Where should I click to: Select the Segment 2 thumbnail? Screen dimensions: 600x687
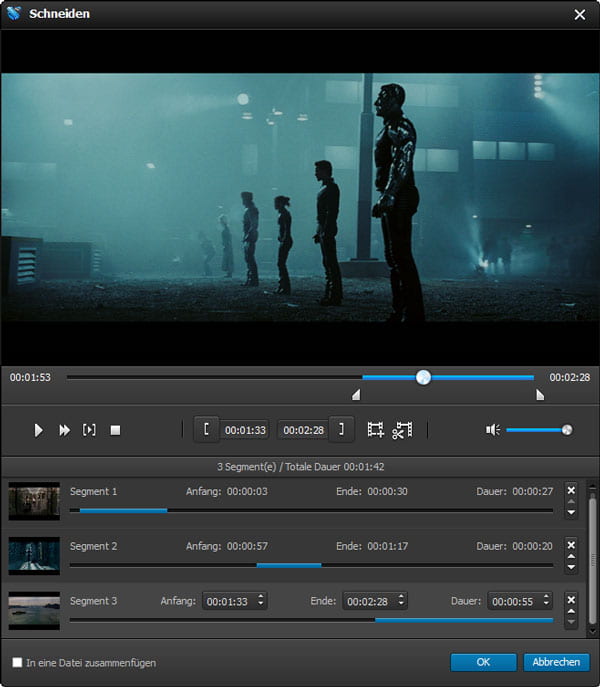click(34, 555)
